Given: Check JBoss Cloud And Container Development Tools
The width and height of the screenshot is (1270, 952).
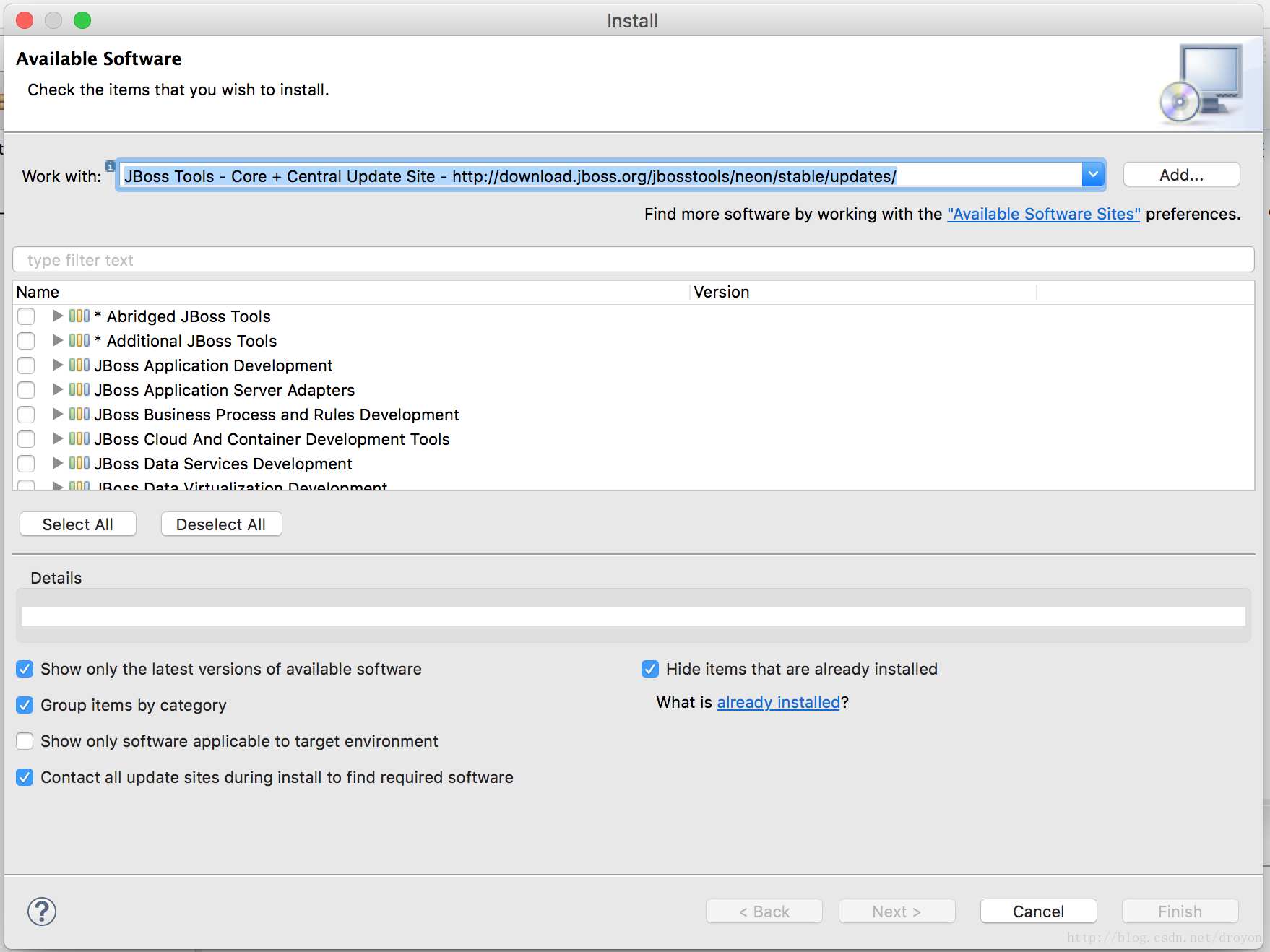Looking at the screenshot, I should pyautogui.click(x=26, y=439).
